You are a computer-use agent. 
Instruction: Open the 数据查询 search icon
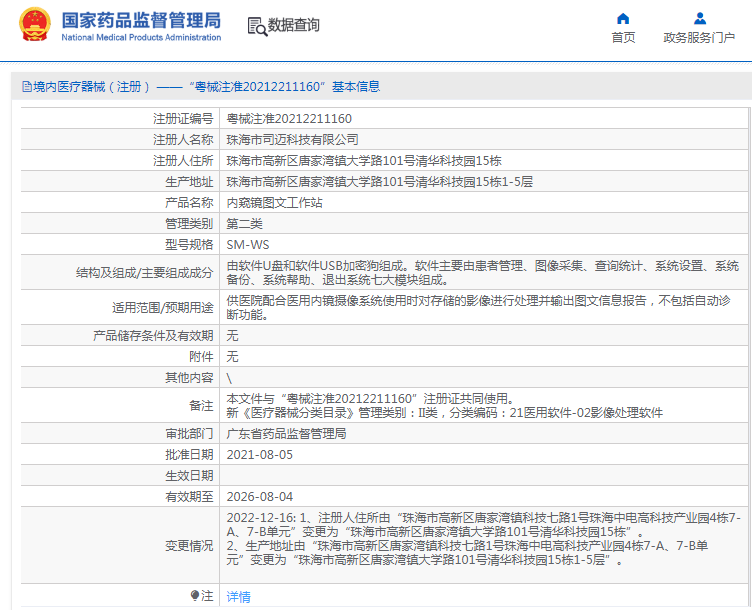point(257,26)
